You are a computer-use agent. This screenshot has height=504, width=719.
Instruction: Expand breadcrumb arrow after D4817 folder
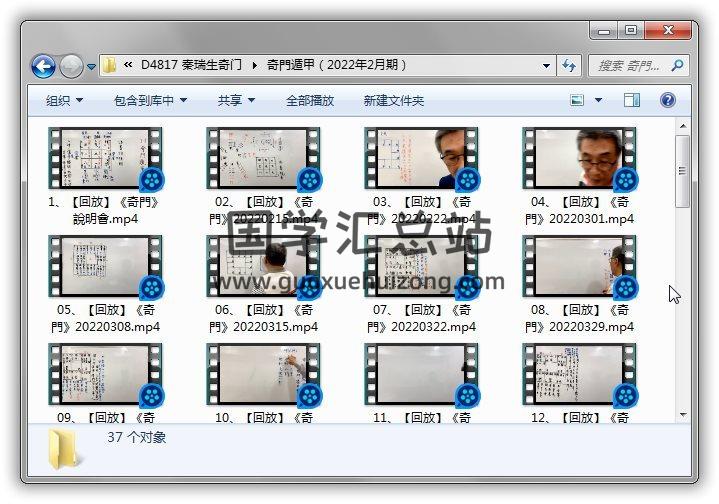(x=254, y=65)
